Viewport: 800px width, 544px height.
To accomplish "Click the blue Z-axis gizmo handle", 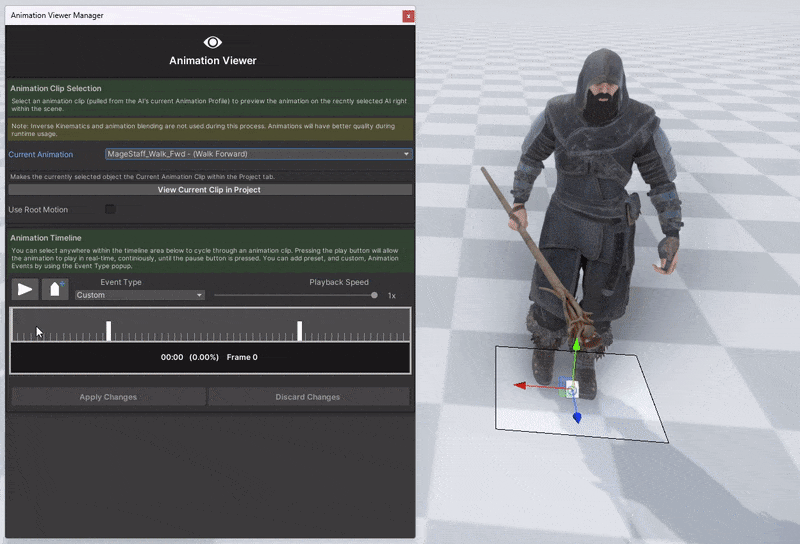I will [577, 418].
